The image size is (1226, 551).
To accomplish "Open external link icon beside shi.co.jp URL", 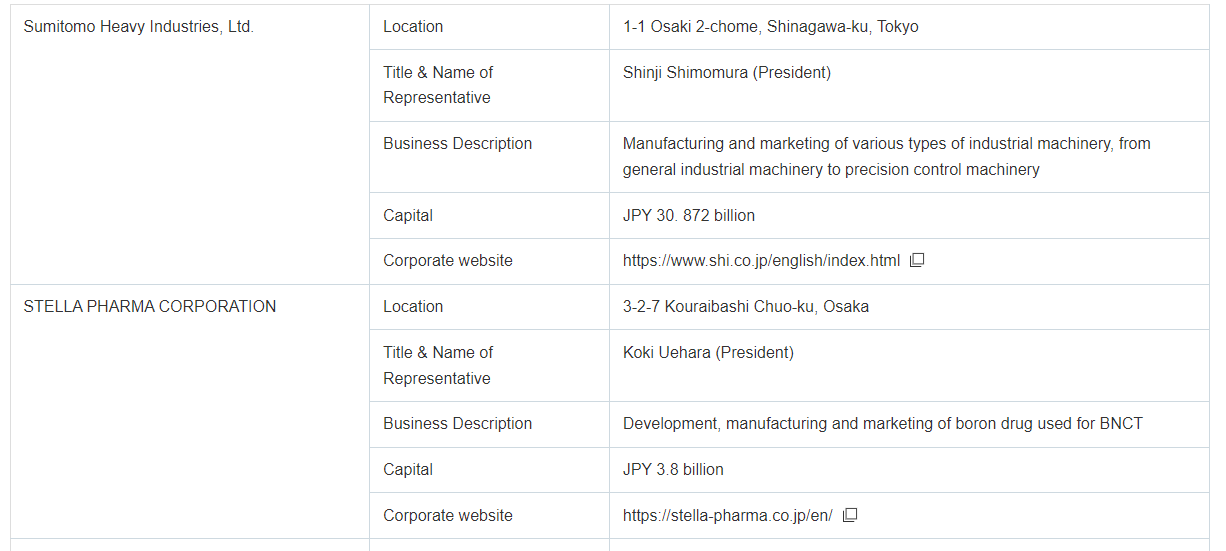I will 917,261.
